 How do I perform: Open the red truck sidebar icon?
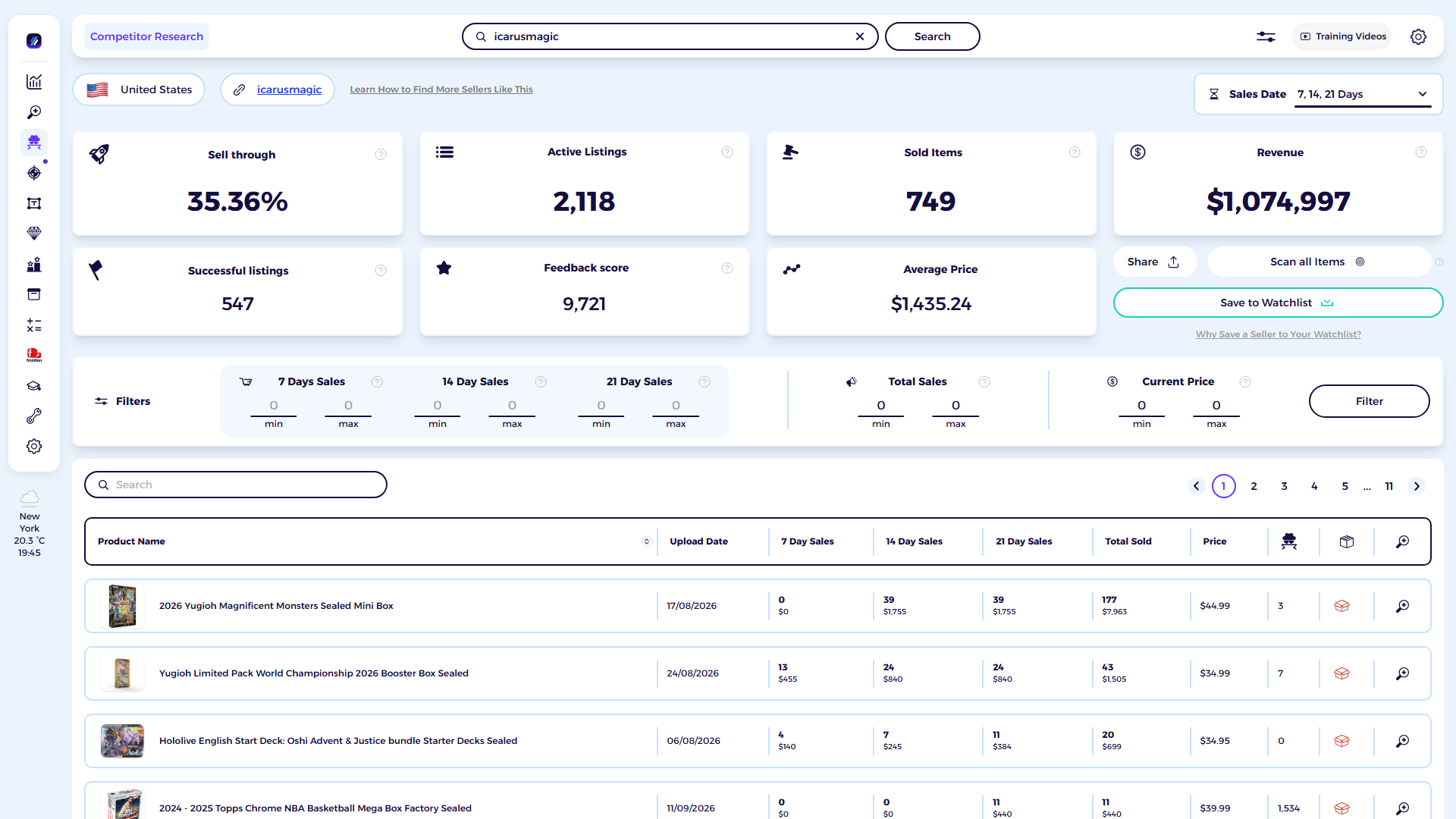coord(34,355)
